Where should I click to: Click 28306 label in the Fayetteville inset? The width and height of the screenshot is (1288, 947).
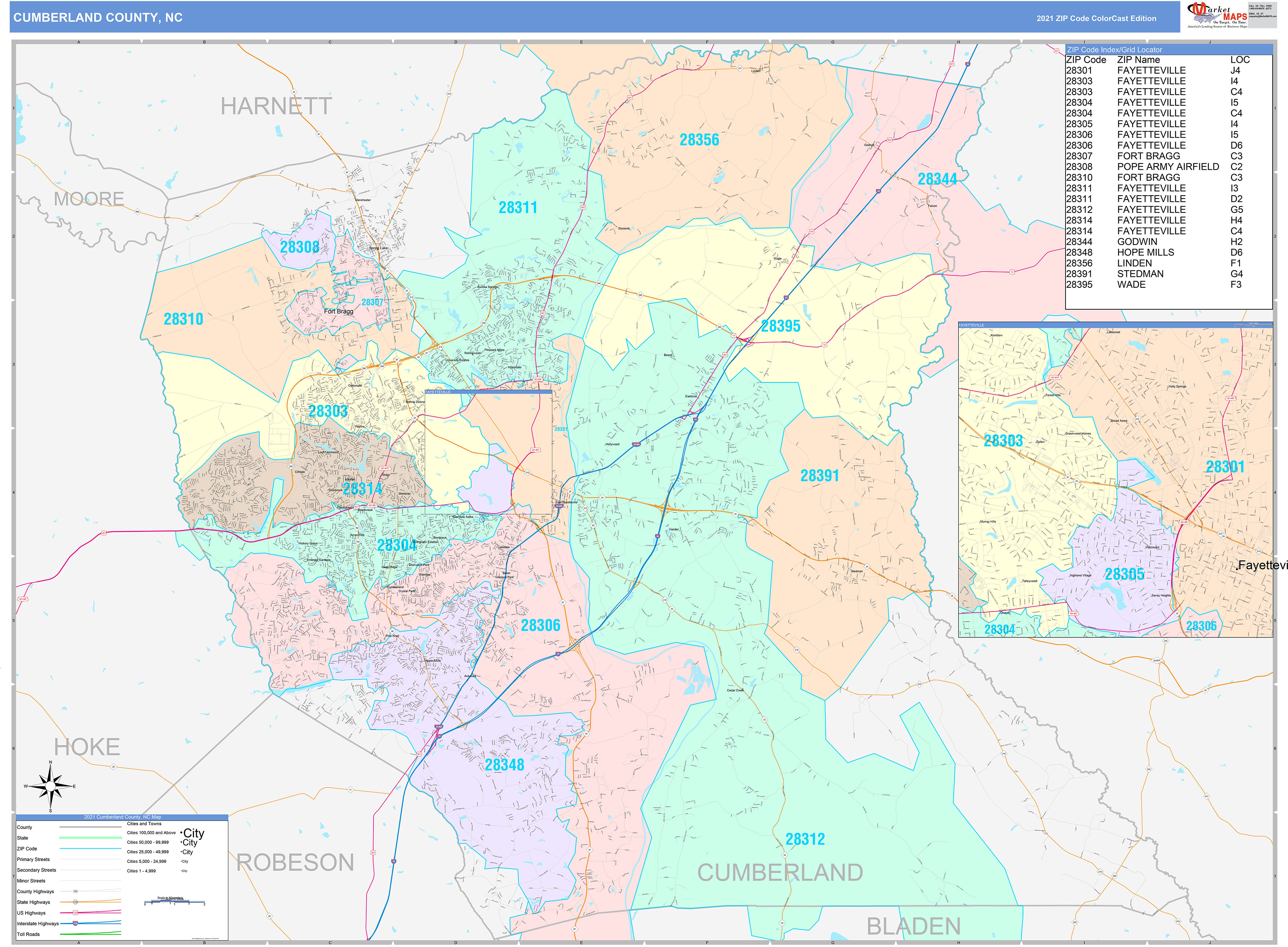coord(1201,626)
